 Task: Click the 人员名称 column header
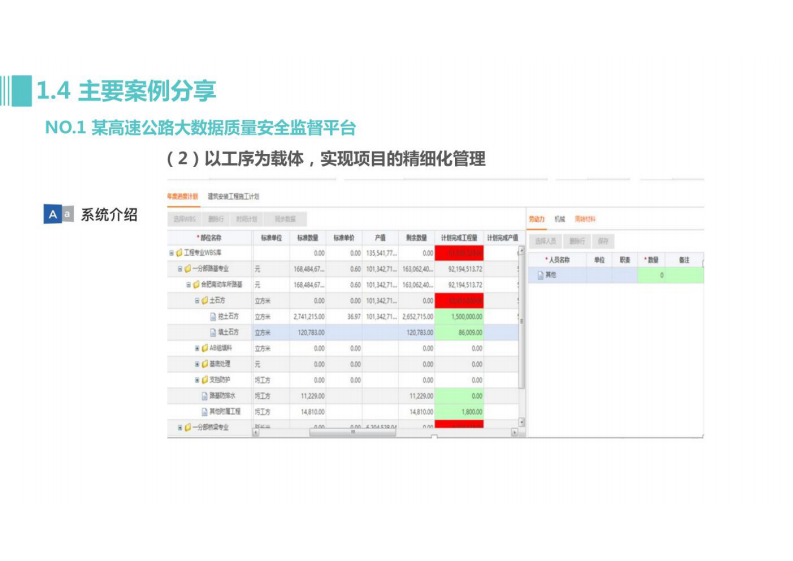coord(558,260)
